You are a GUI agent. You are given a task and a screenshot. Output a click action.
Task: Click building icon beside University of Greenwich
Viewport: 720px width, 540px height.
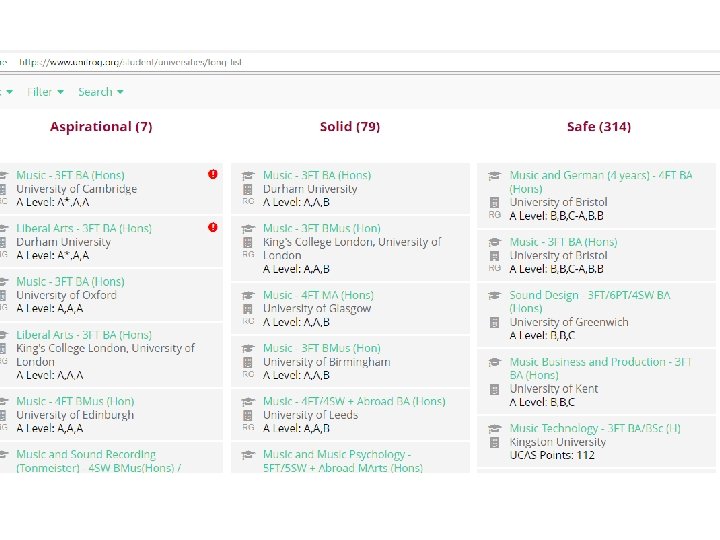coord(495,322)
